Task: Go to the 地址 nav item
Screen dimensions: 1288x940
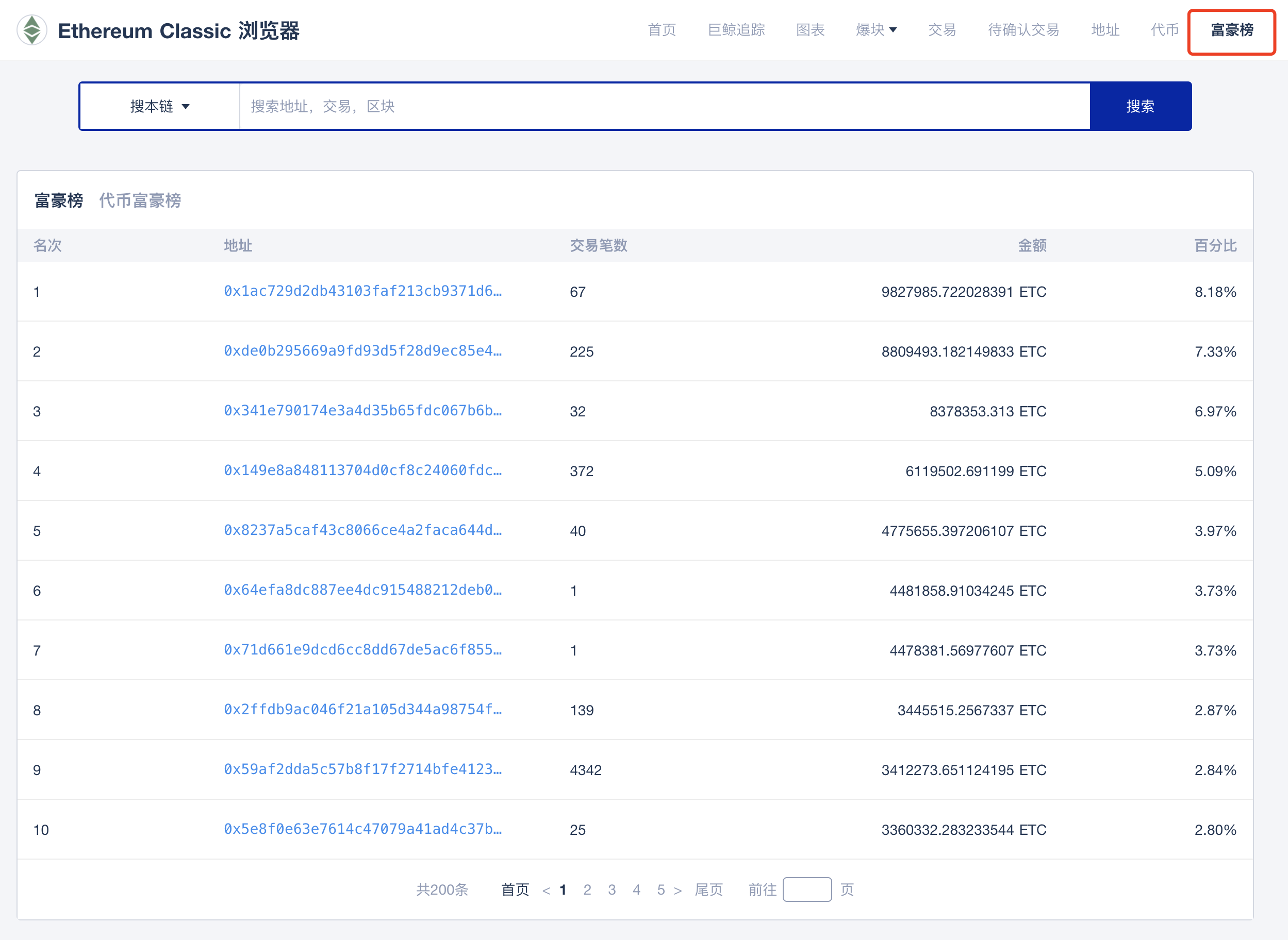Action: tap(1105, 30)
